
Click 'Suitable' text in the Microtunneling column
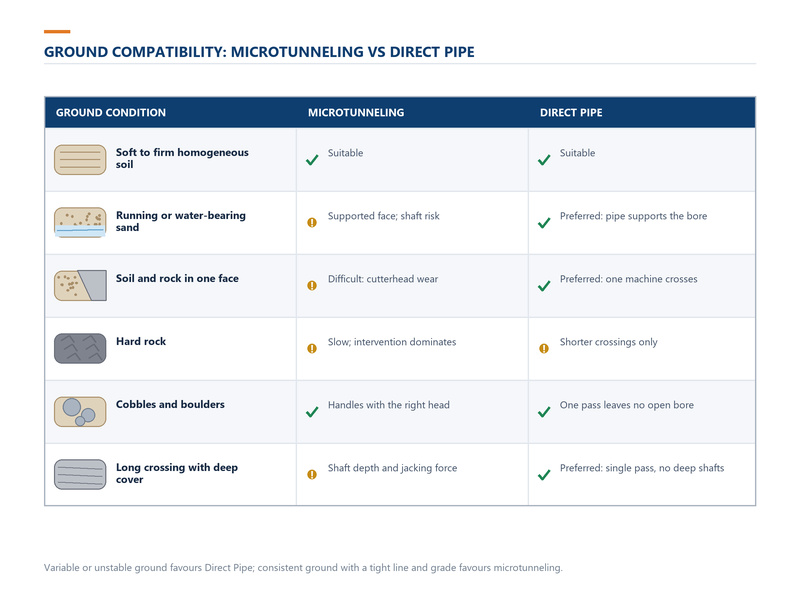[345, 153]
